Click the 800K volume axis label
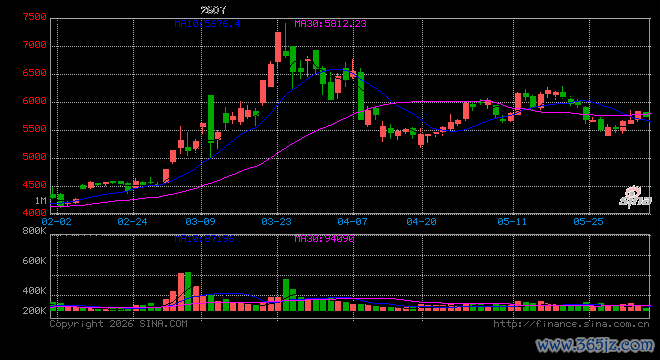 tap(35, 231)
